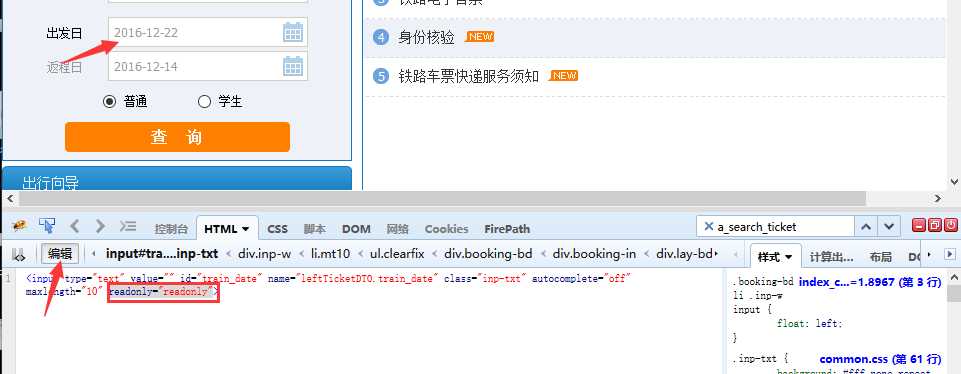The height and width of the screenshot is (374, 961).
Task: Click the 返程日 date input field
Action: (x=208, y=66)
